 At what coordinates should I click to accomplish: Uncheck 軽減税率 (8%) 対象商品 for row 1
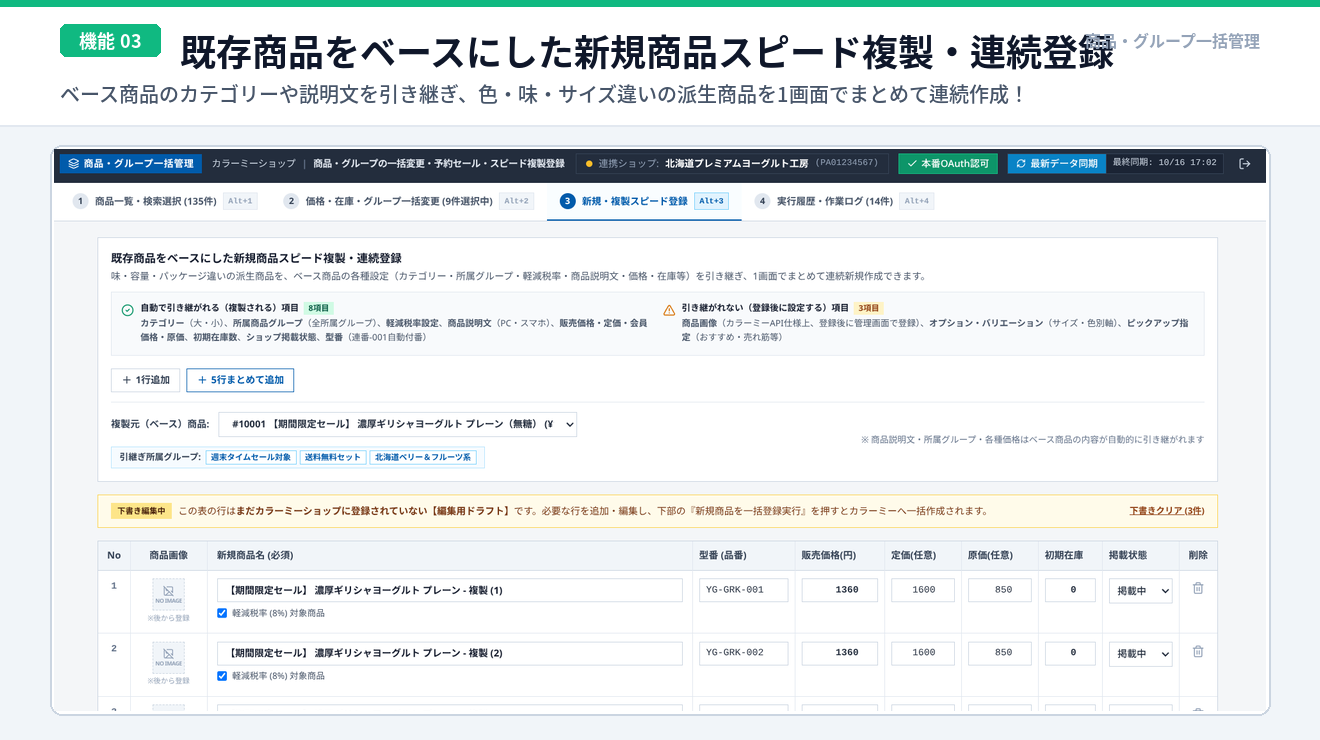[222, 613]
